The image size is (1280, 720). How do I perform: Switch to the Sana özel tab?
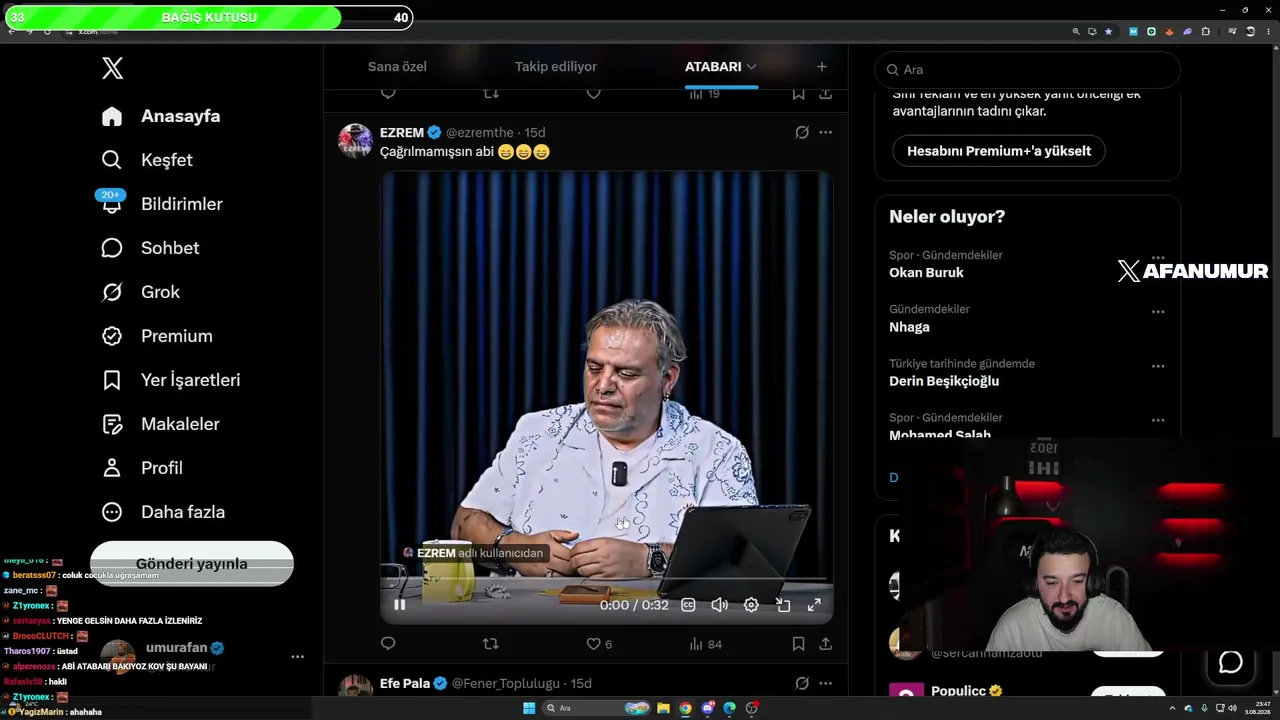[x=397, y=66]
